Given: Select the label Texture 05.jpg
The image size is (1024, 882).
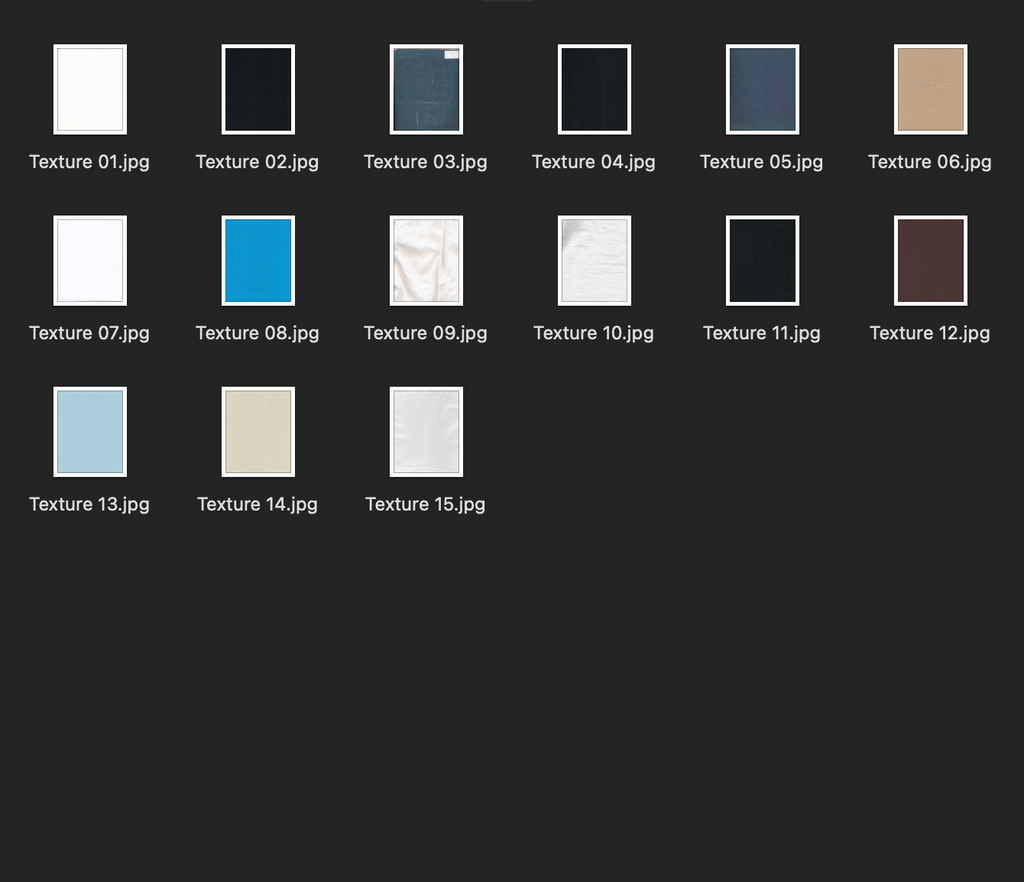Looking at the screenshot, I should (761, 162).
